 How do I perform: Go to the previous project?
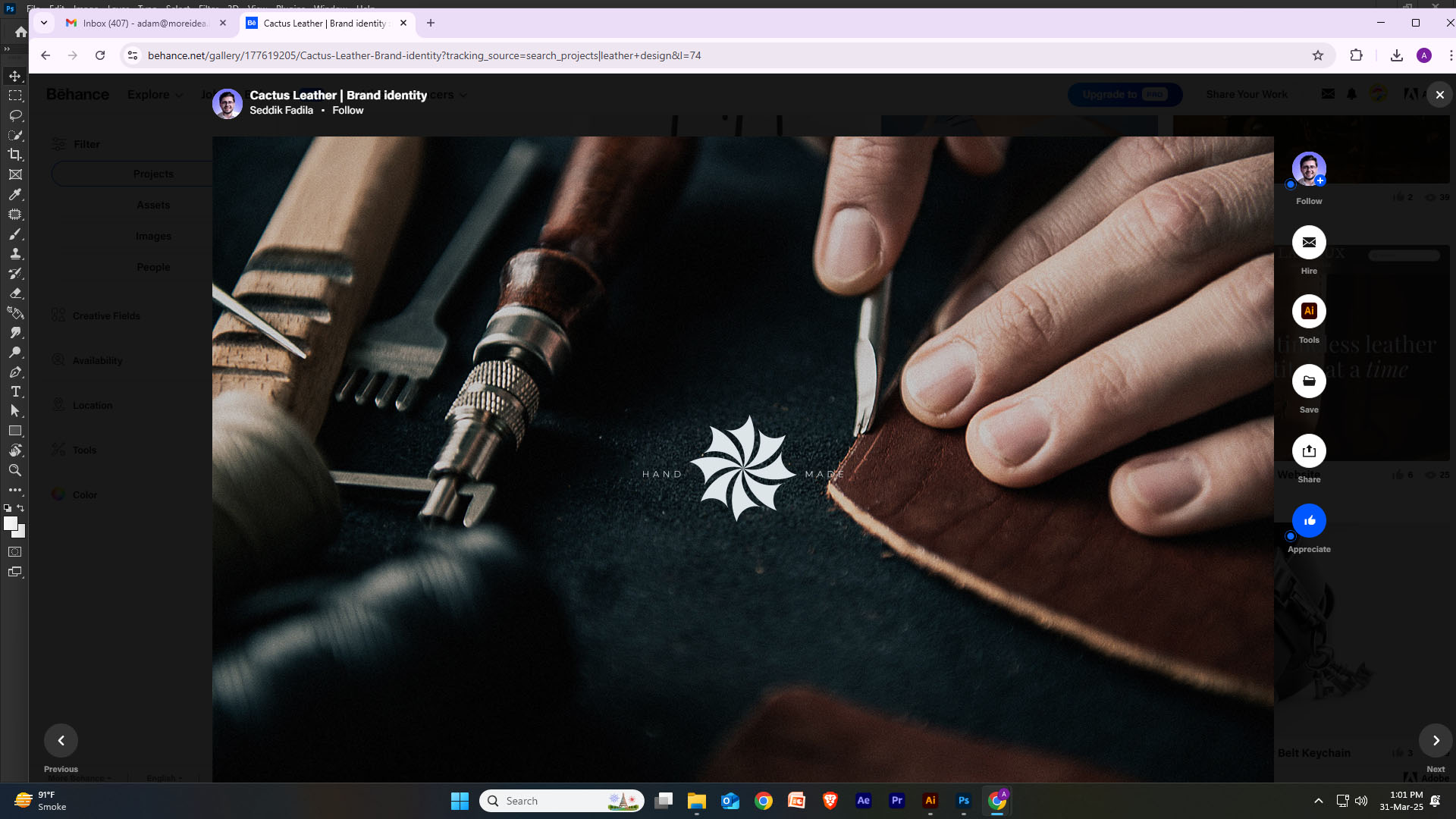click(61, 740)
